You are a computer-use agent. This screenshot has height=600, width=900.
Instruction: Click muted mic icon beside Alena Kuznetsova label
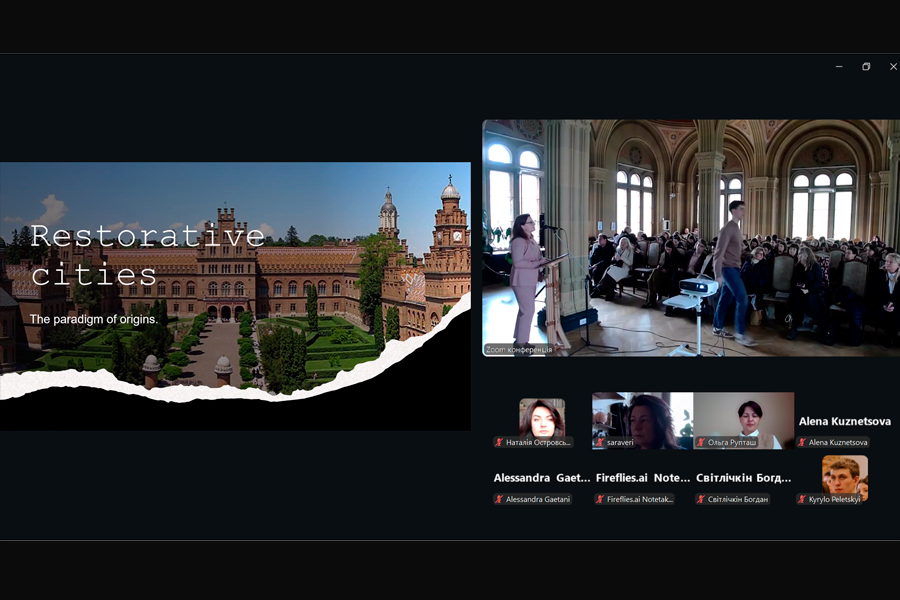802,442
